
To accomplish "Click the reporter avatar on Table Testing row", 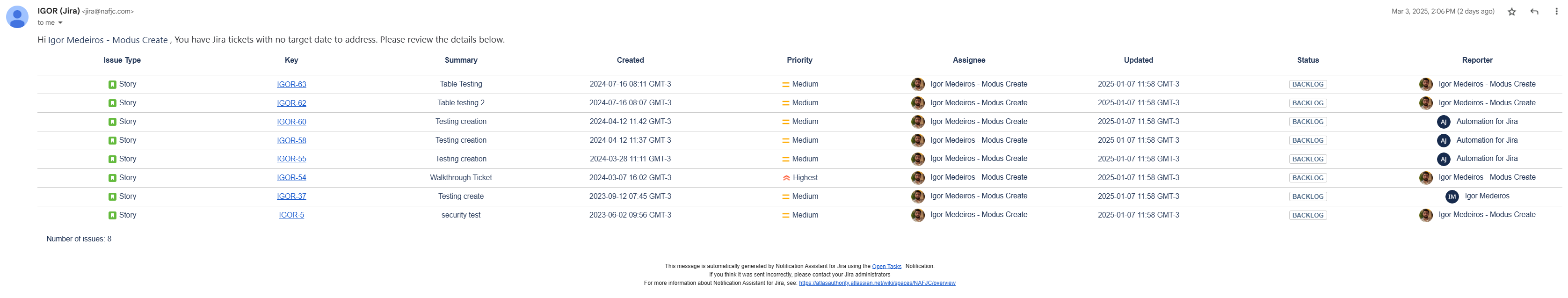I will (x=1426, y=84).
